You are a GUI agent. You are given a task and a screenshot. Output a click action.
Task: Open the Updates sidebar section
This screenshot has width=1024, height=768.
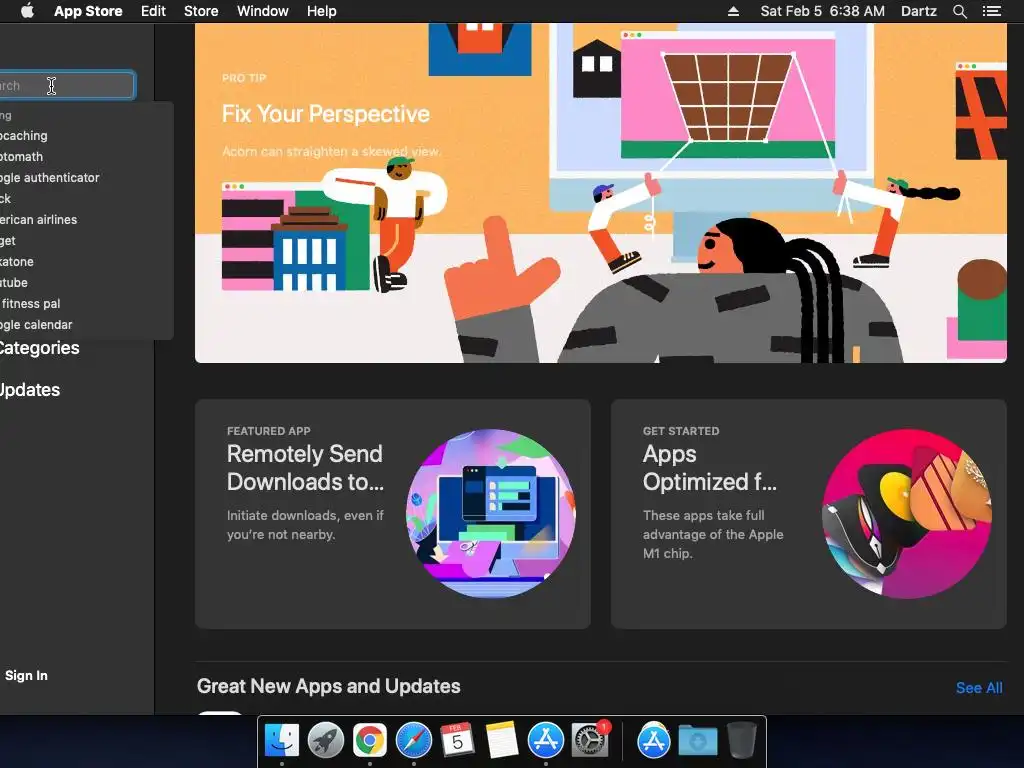click(x=30, y=390)
